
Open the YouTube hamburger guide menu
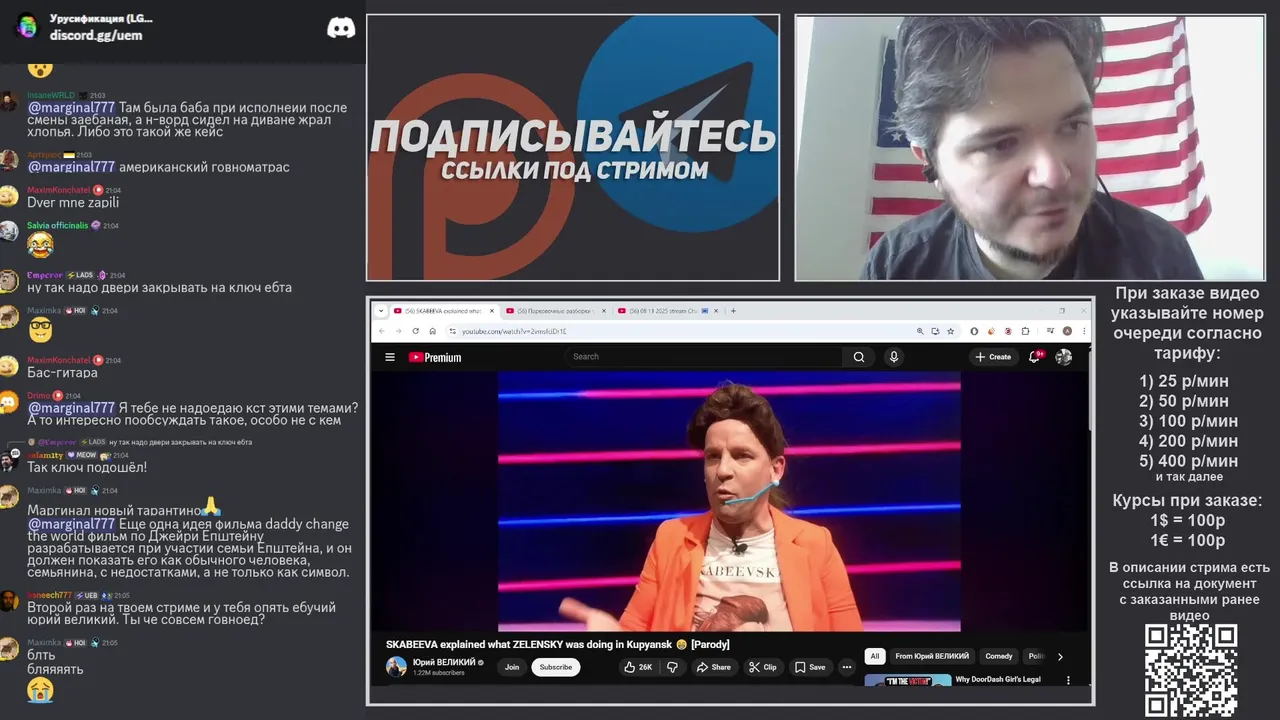click(390, 357)
